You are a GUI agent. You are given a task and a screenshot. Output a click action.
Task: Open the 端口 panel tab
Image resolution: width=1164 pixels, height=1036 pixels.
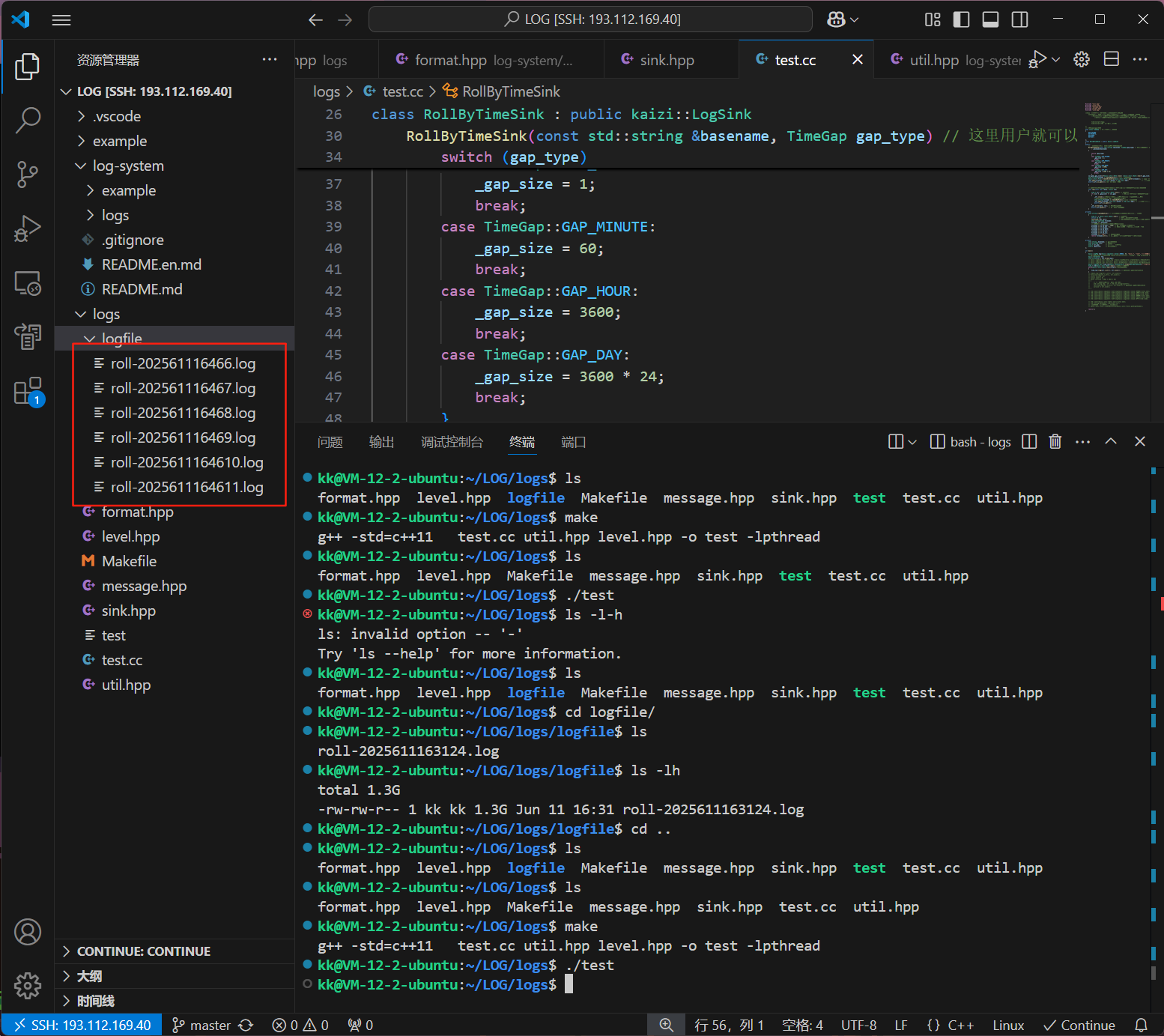[574, 442]
